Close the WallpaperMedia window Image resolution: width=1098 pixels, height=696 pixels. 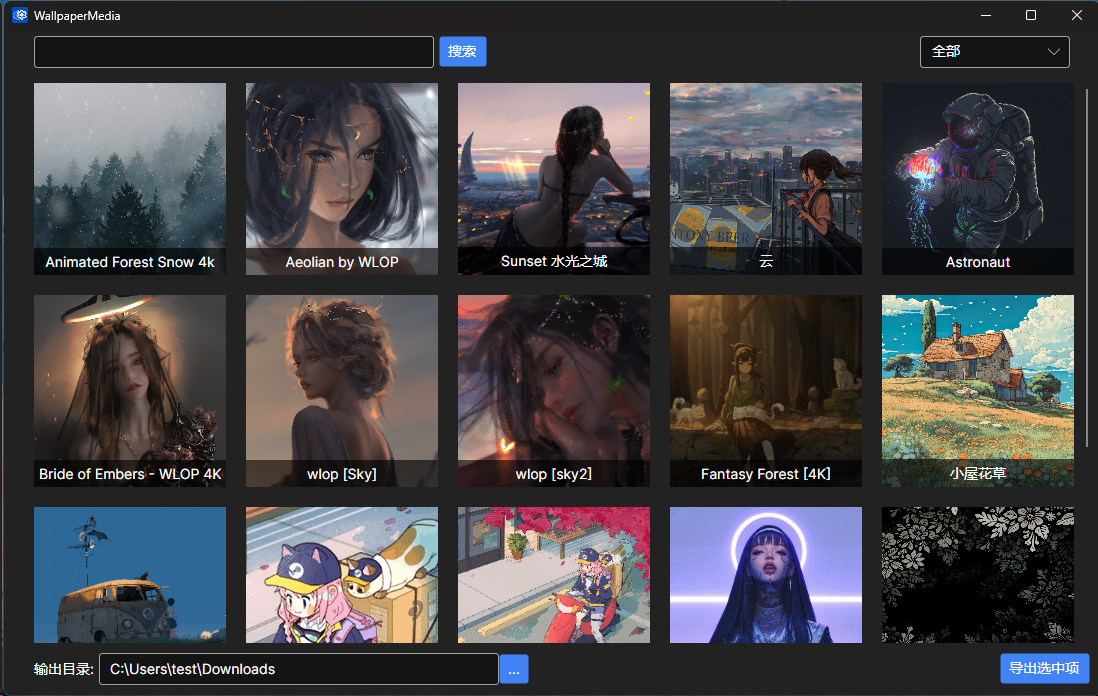[x=1076, y=15]
